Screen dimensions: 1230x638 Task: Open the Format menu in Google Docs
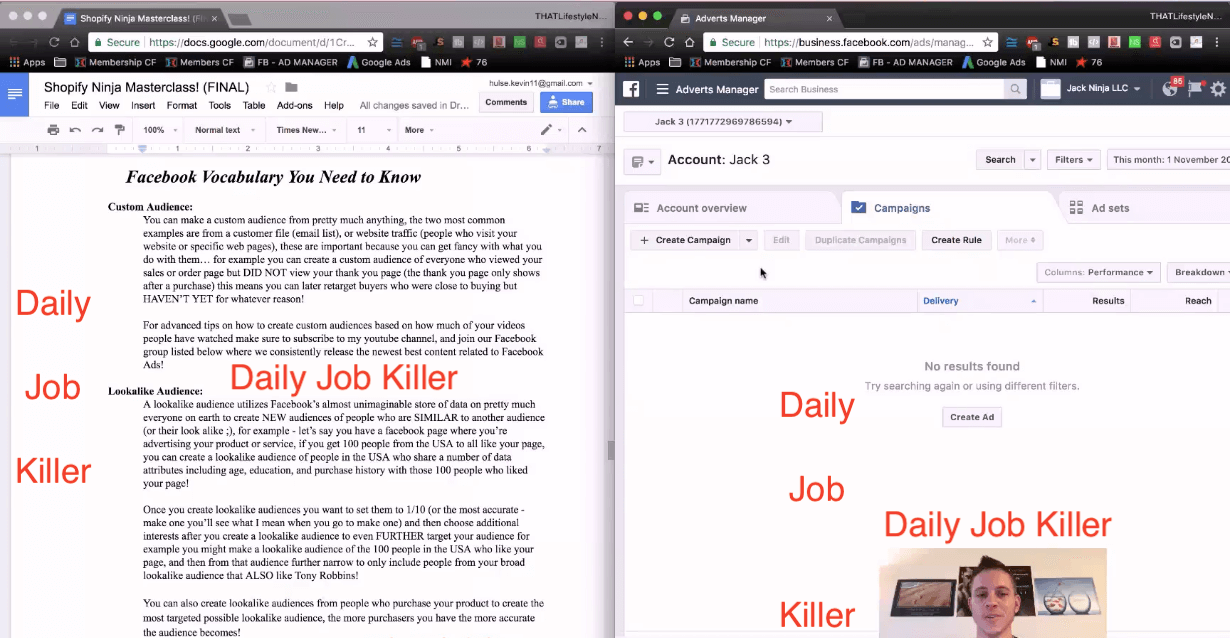[x=182, y=105]
